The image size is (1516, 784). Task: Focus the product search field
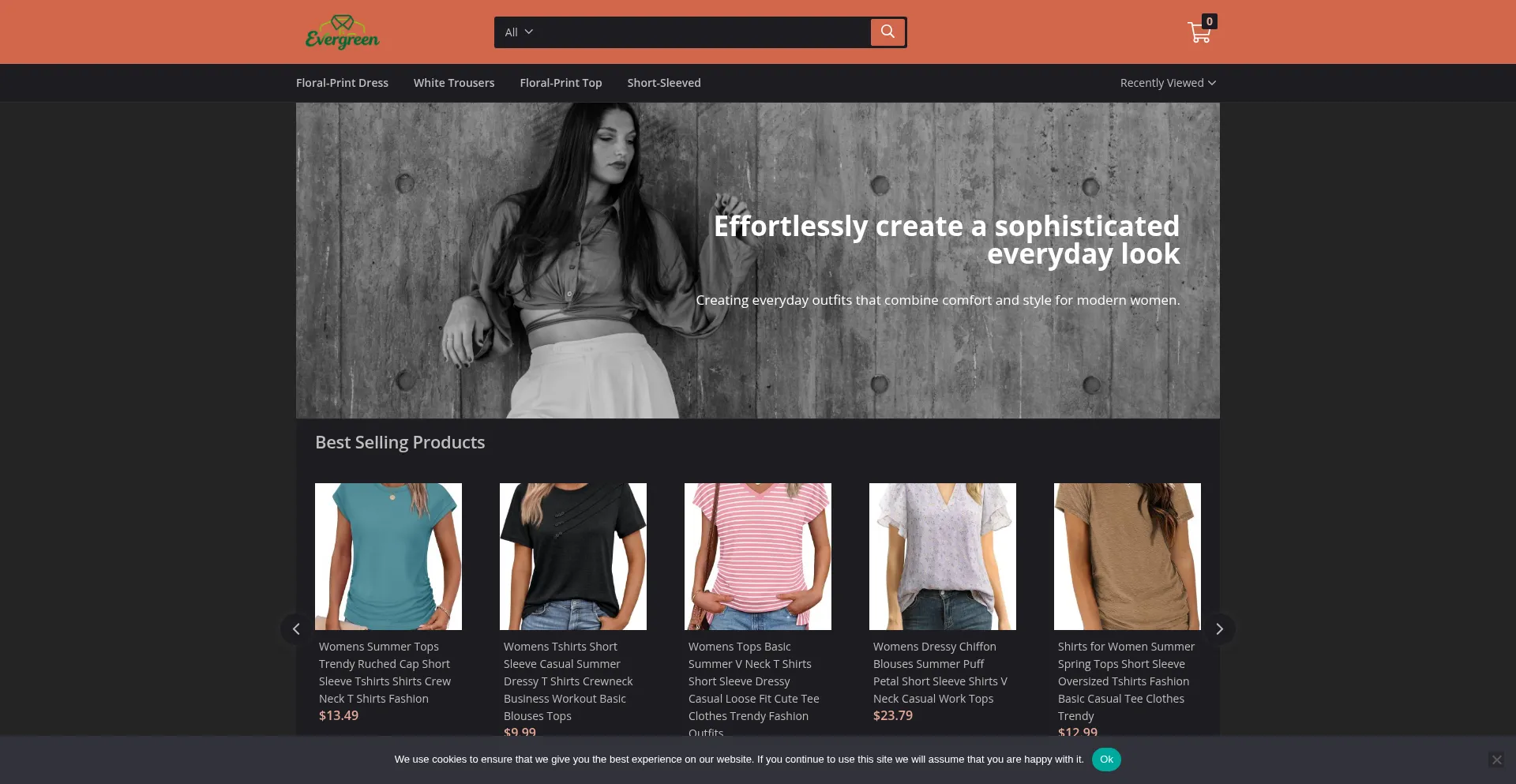click(705, 32)
